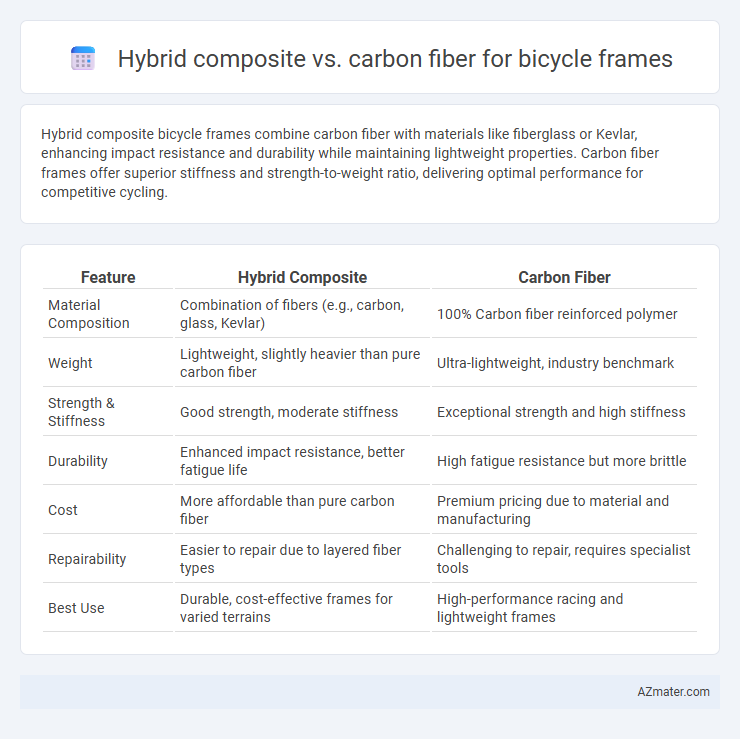Open the AZmater.com footer link

pos(673,692)
